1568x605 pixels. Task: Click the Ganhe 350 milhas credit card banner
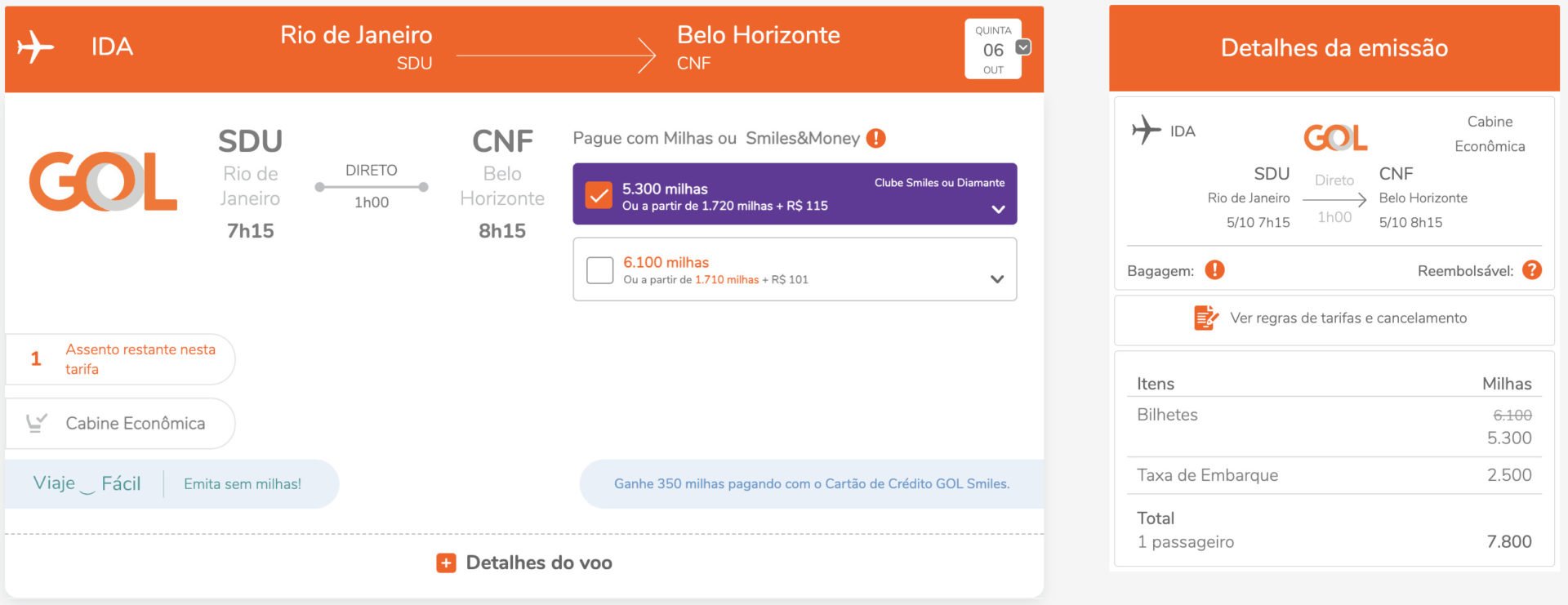click(x=812, y=484)
